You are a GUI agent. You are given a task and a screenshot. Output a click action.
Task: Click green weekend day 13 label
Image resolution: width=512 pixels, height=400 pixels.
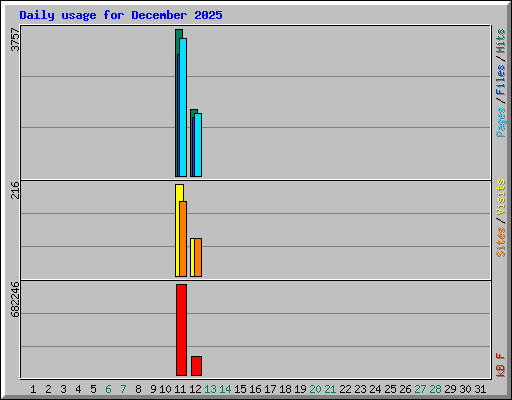[210, 389]
